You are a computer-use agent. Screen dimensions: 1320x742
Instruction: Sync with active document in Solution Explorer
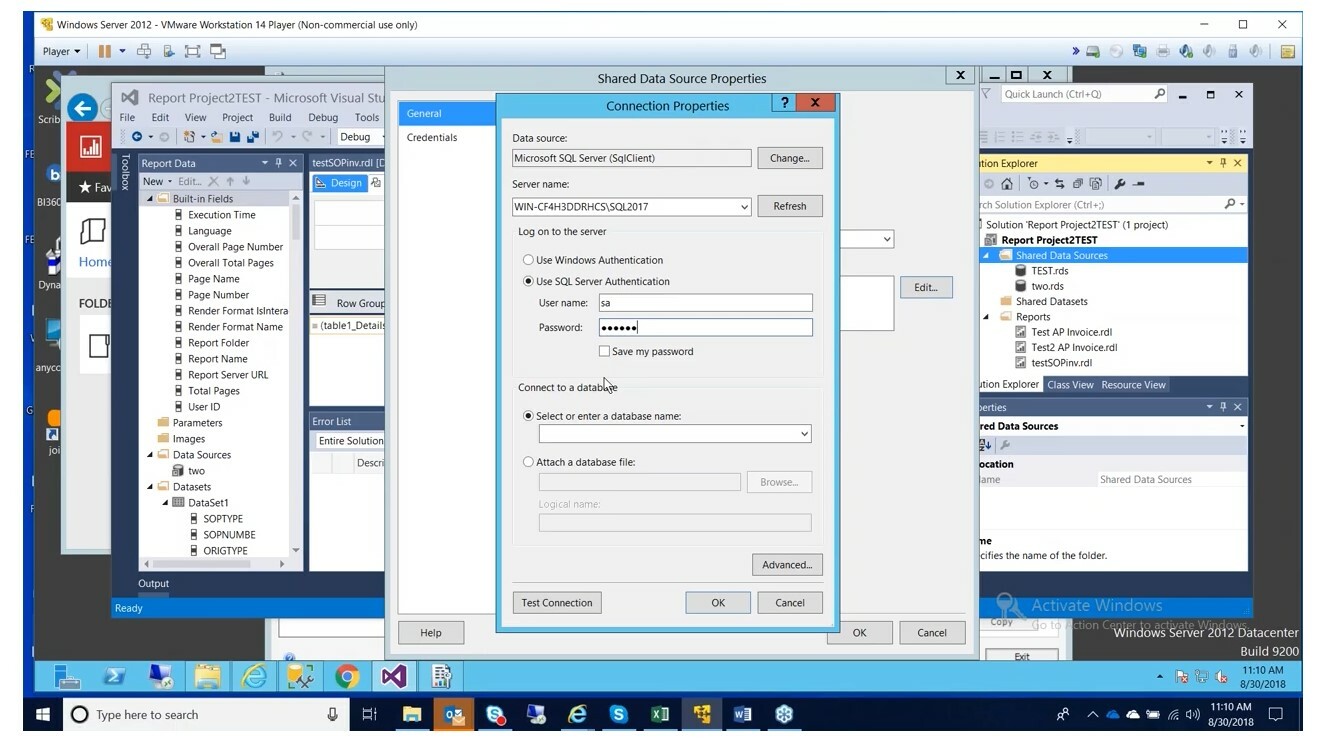point(1060,183)
